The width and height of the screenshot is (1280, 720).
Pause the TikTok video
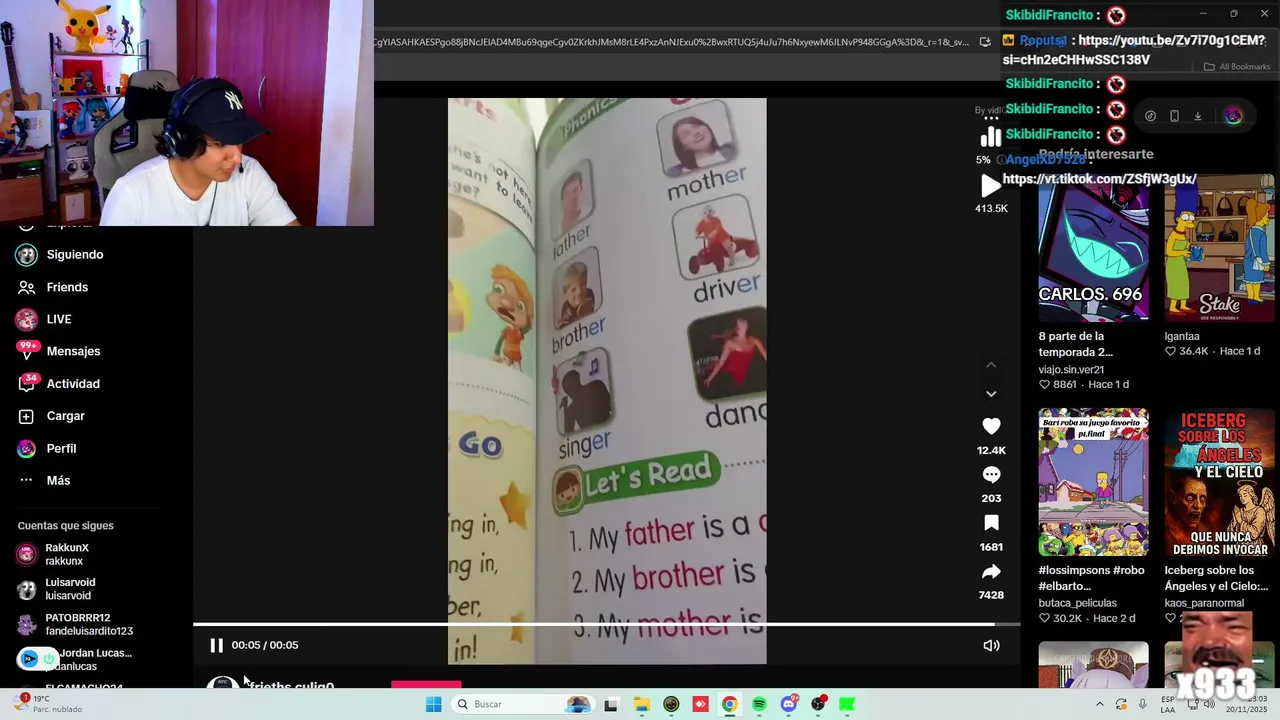point(216,645)
